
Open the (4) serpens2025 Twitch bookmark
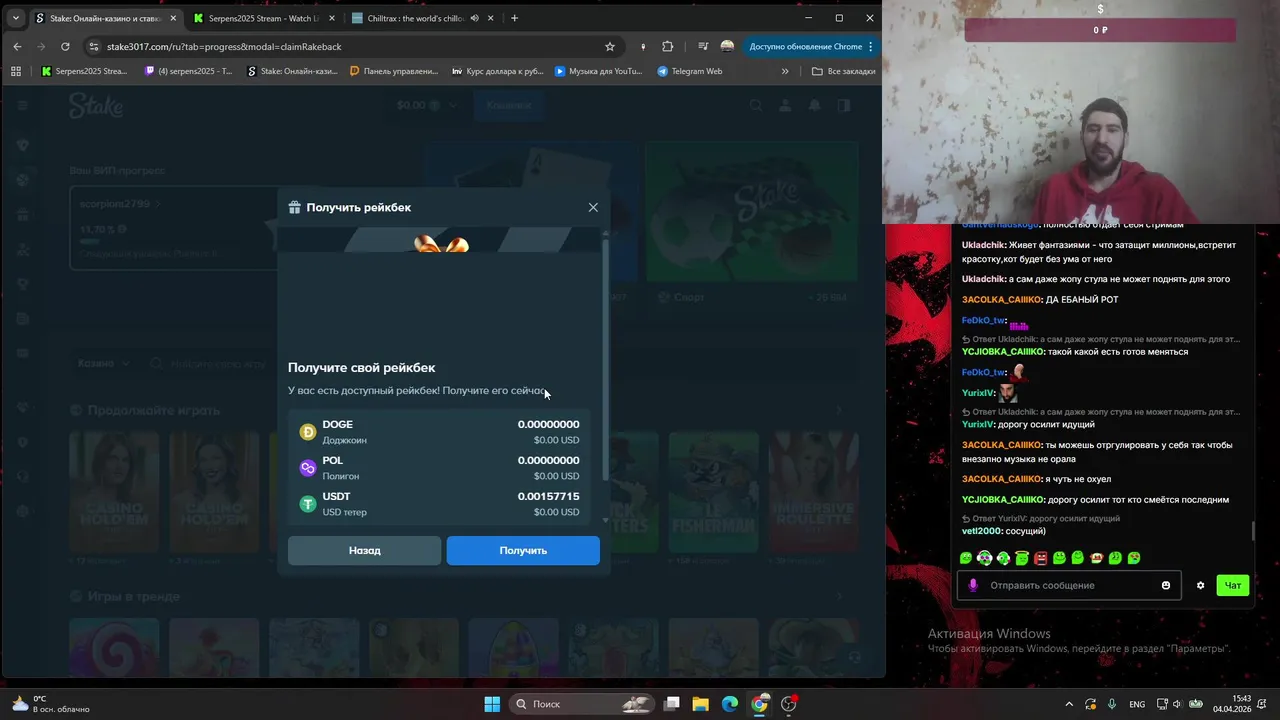(188, 71)
